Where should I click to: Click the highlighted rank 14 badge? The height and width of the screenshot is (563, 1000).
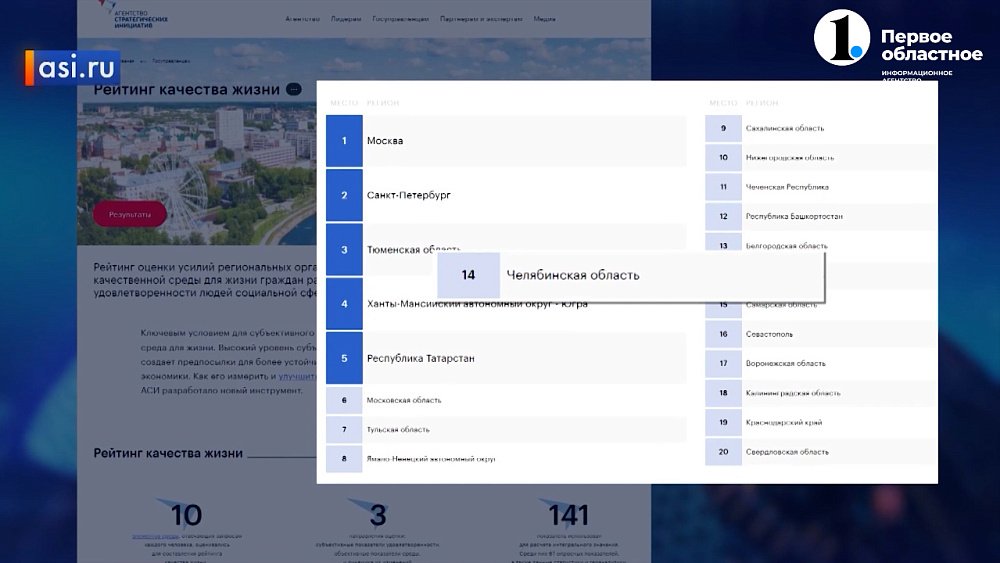468,275
